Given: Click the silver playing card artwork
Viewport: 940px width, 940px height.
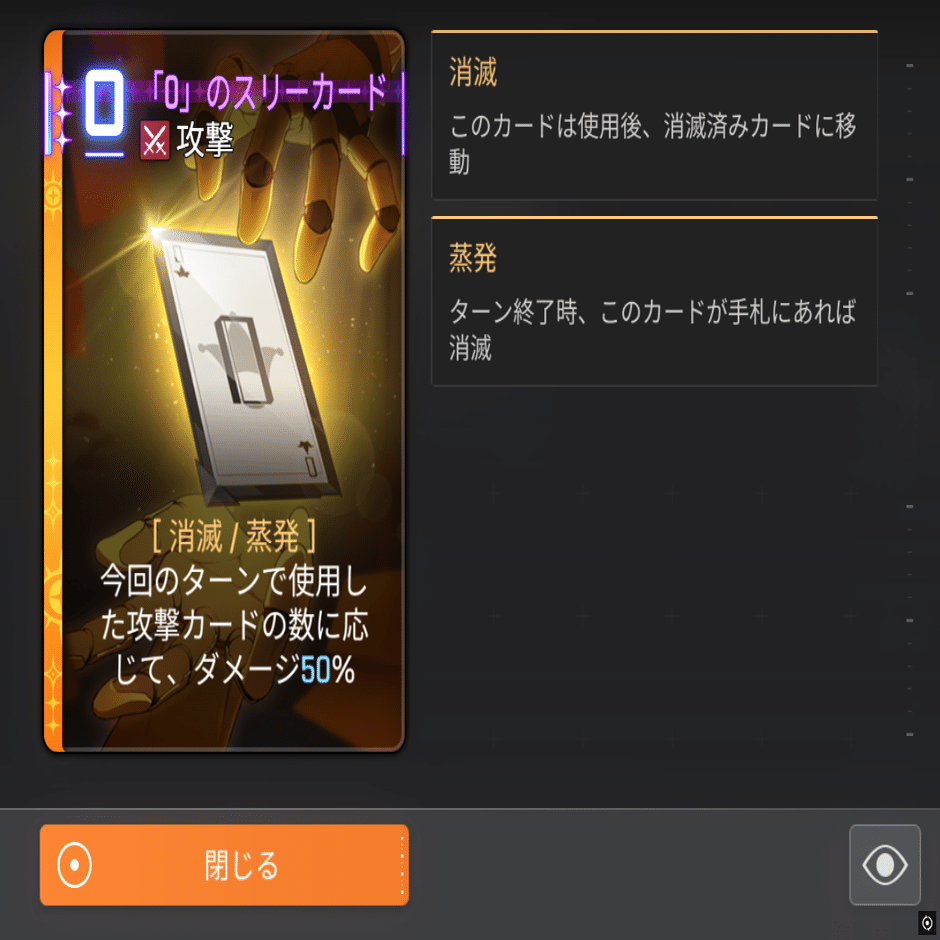Looking at the screenshot, I should click(245, 366).
